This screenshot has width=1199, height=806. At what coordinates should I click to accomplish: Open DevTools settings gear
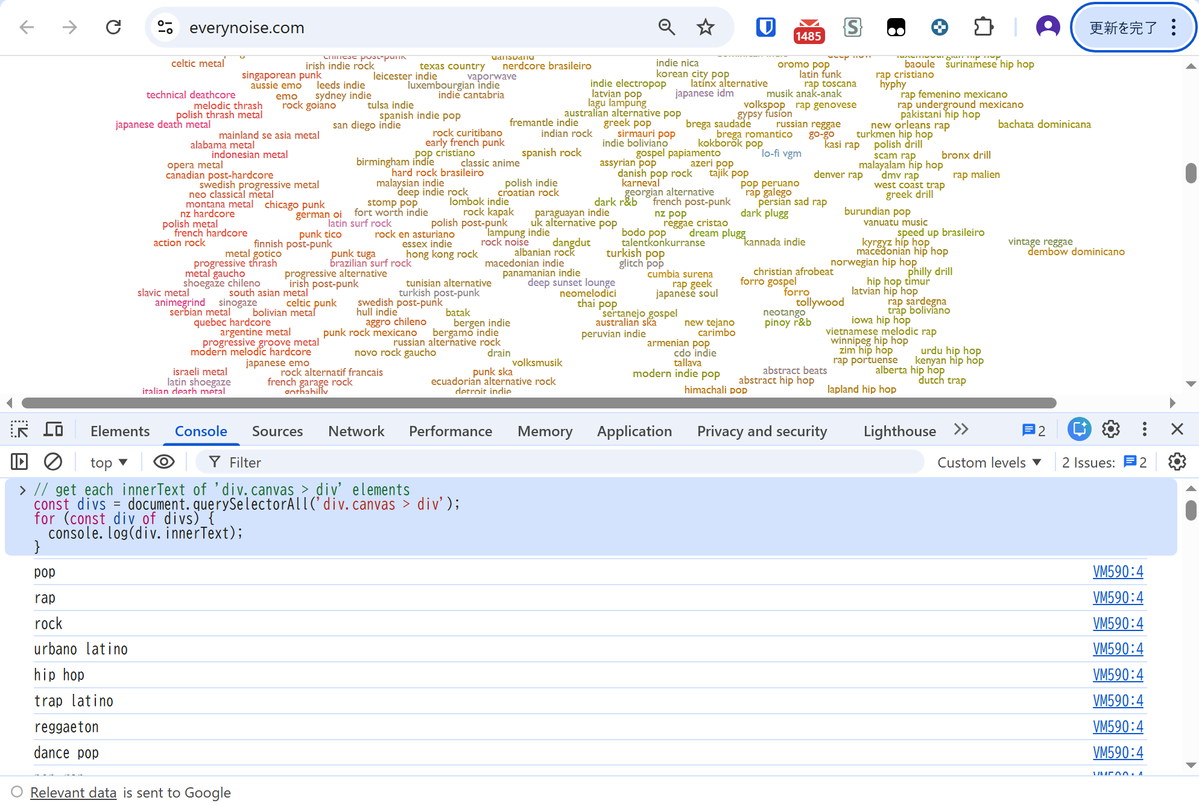pyautogui.click(x=1110, y=429)
